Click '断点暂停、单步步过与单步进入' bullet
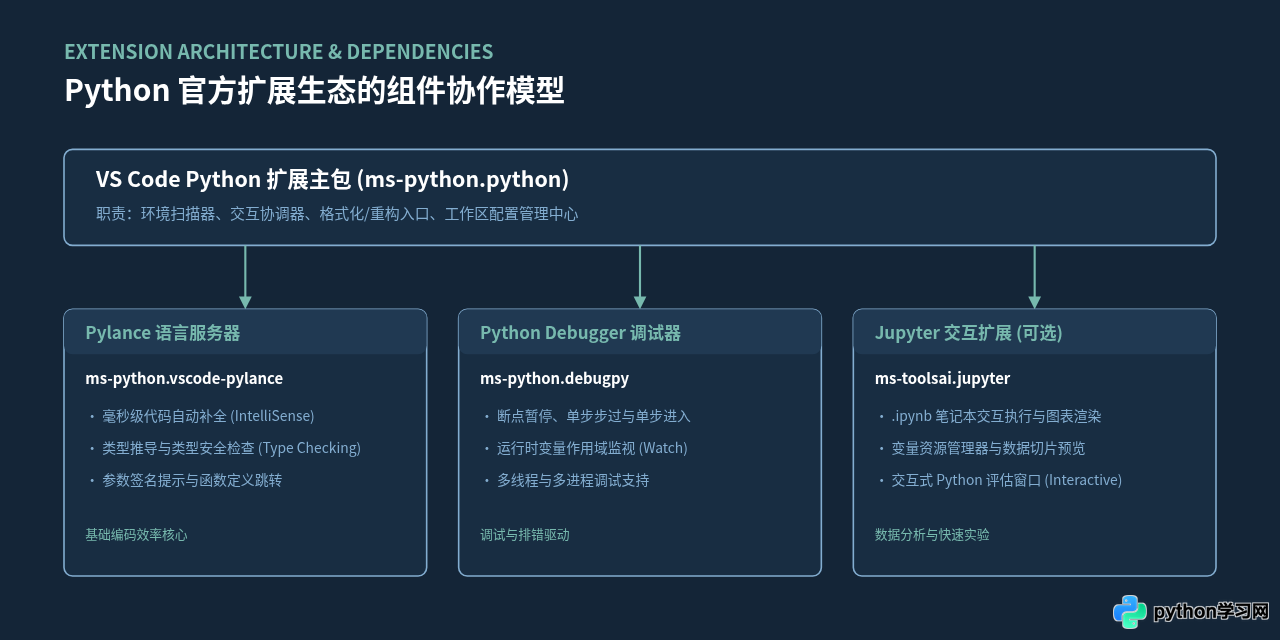 [586, 416]
